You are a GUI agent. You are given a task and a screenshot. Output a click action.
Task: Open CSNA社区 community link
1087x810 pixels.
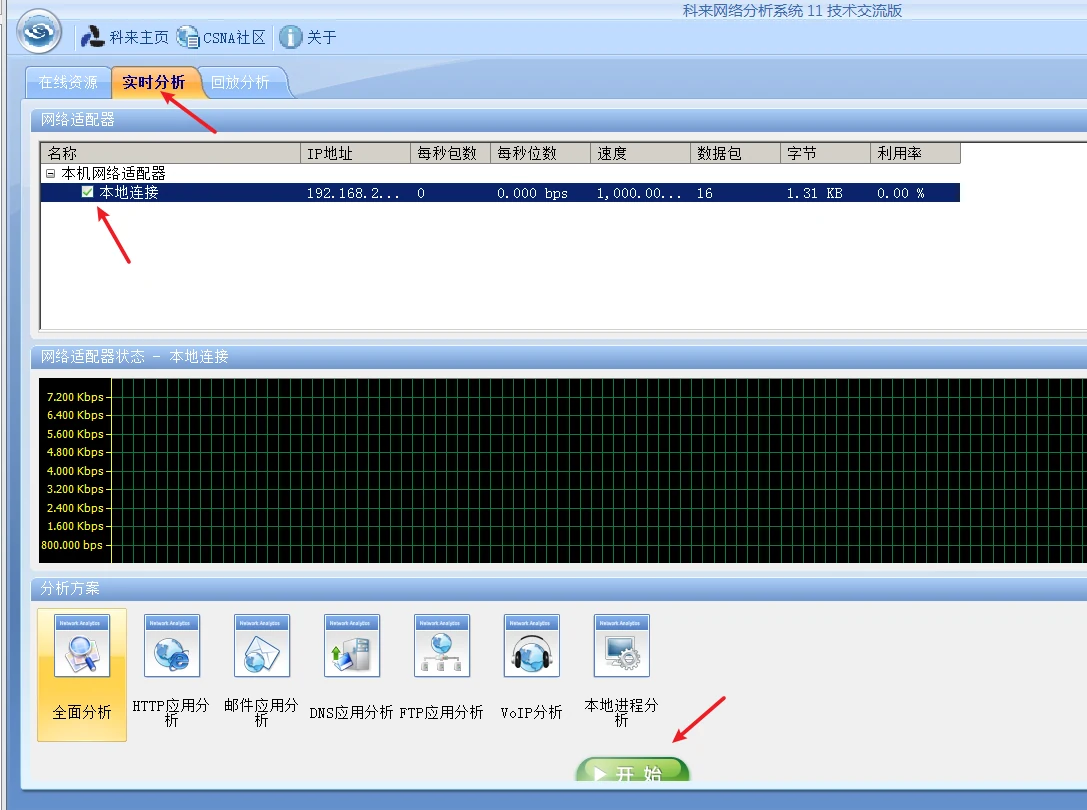tap(221, 37)
